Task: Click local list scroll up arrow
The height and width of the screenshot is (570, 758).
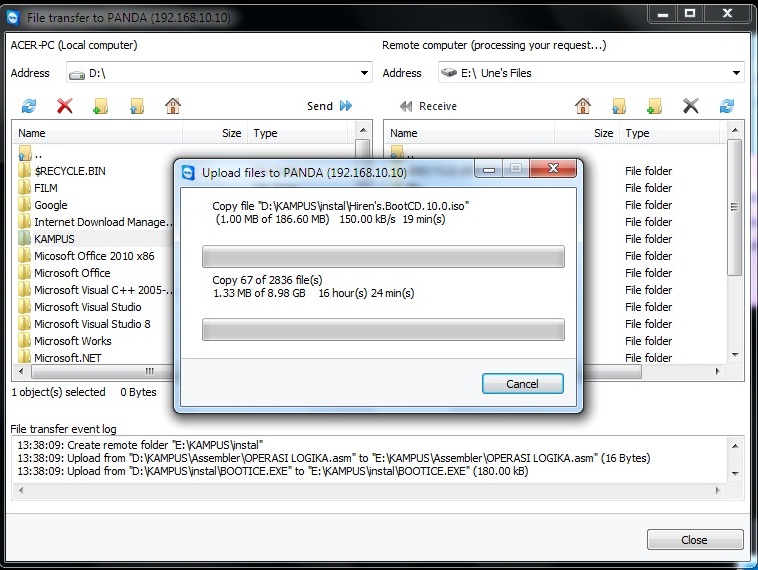Action: (x=363, y=130)
